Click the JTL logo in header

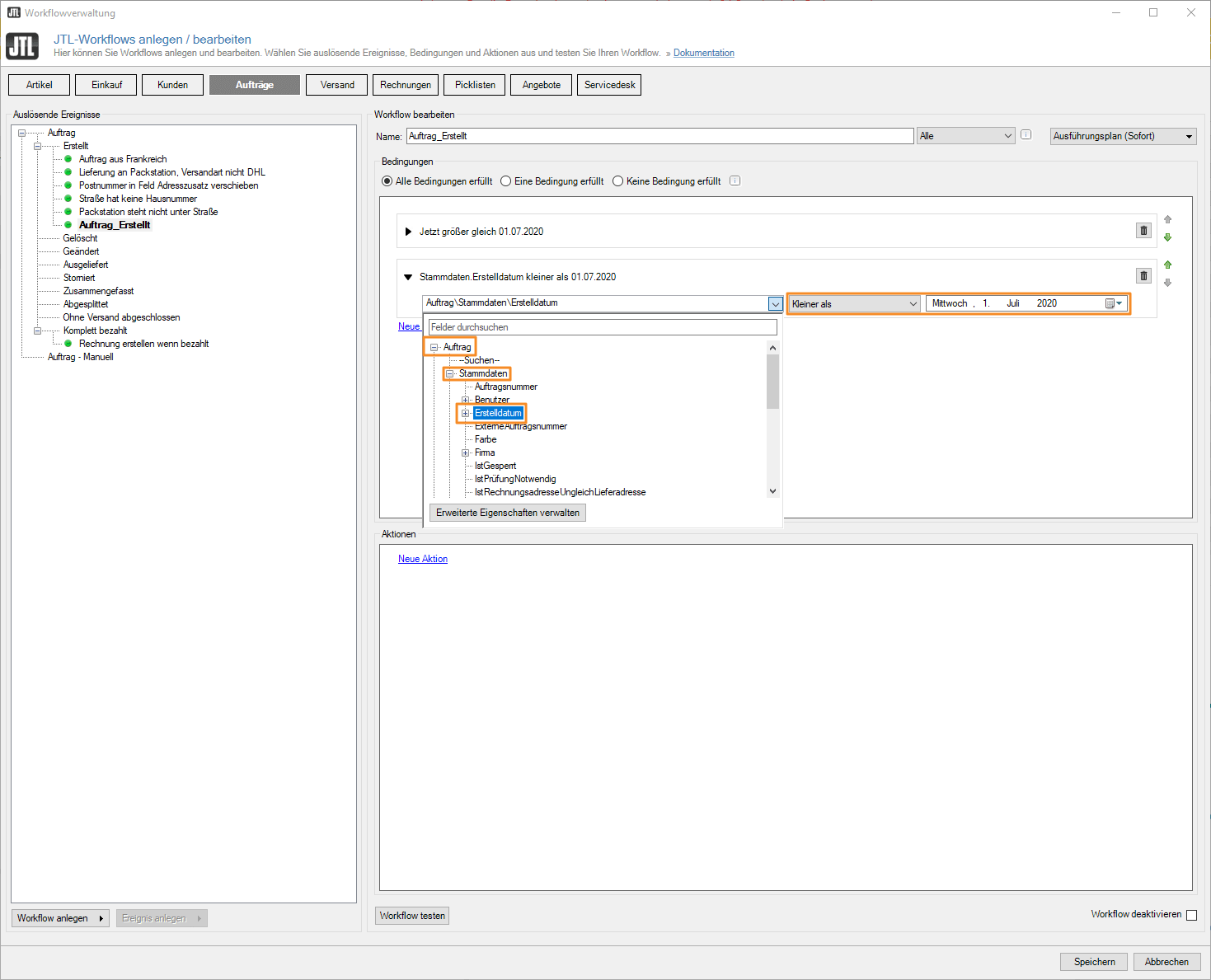[22, 46]
